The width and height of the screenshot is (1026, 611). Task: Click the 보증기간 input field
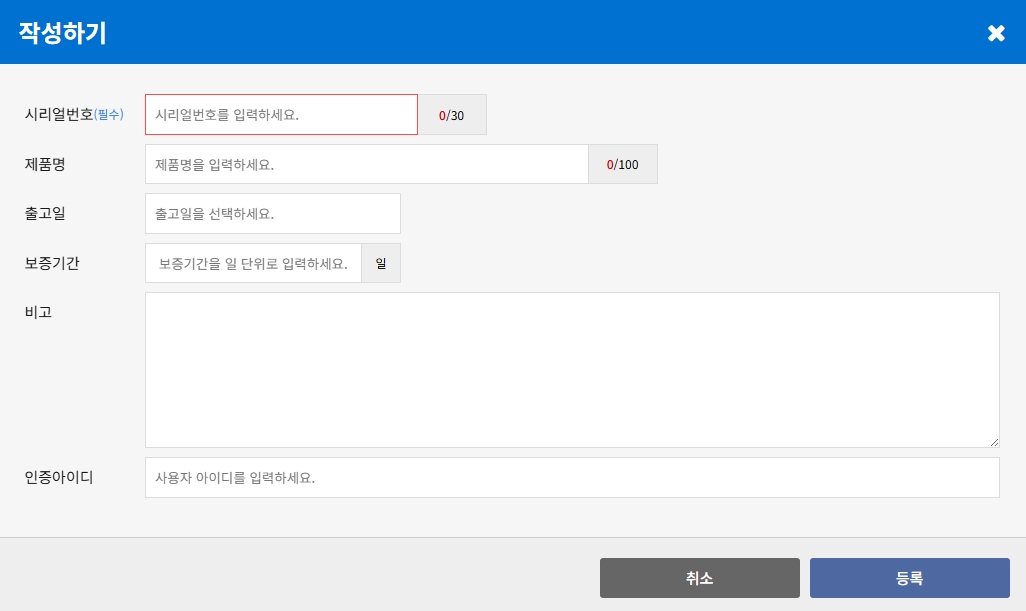coord(253,263)
